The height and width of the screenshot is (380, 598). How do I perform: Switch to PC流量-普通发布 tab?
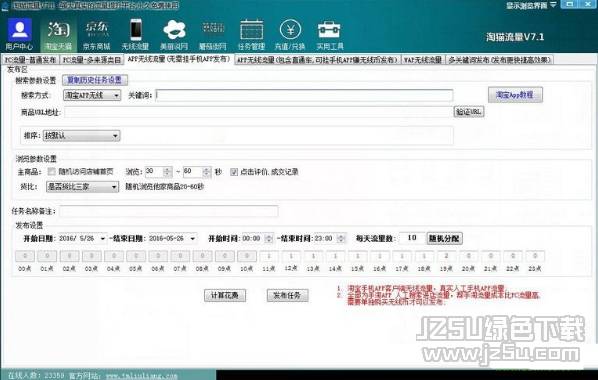click(x=31, y=60)
